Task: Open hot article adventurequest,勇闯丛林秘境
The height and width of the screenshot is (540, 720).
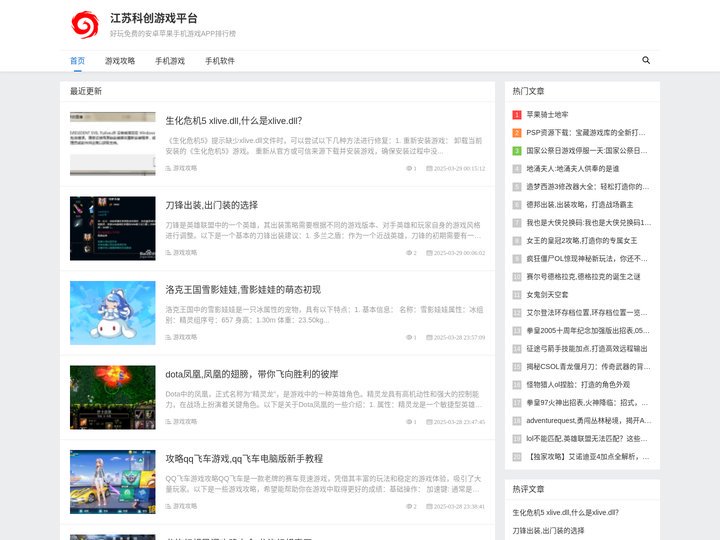Action: coord(588,421)
